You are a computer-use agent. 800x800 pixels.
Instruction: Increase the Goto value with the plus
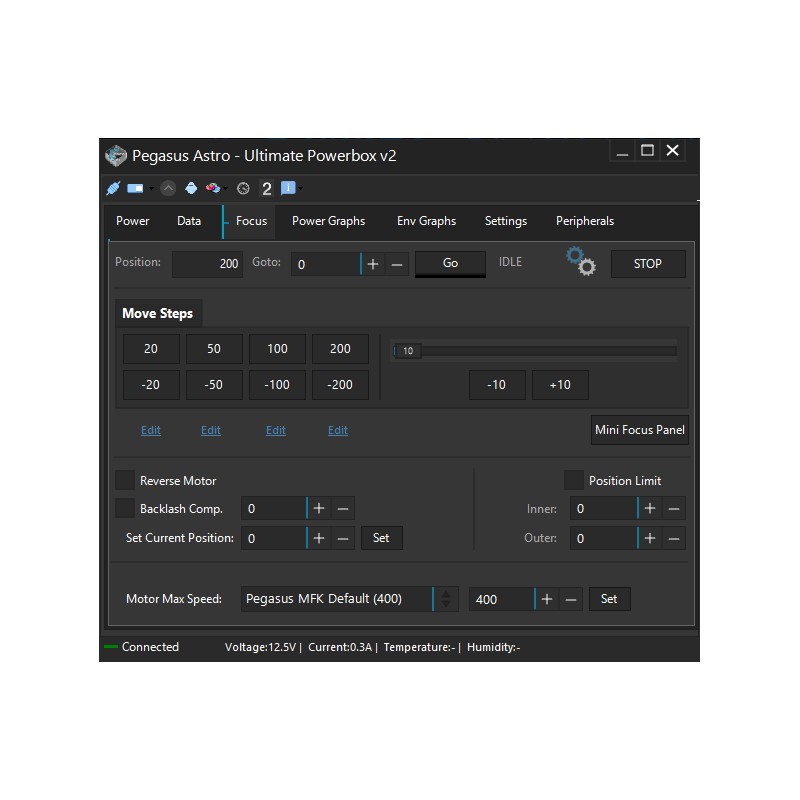[373, 264]
